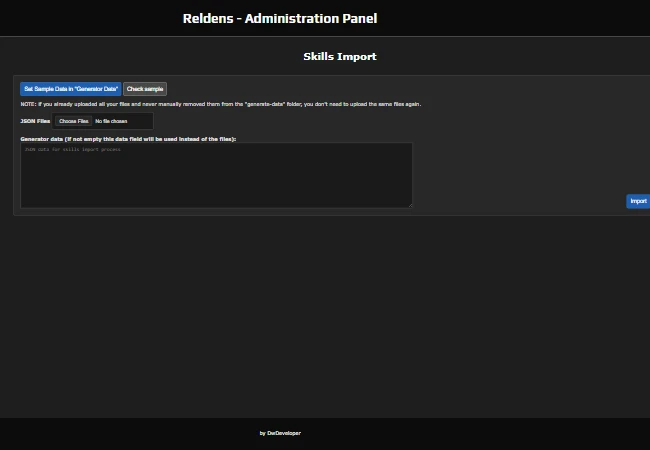The image size is (650, 450).
Task: Click the NOTE about uploaded files text
Action: coord(221,104)
